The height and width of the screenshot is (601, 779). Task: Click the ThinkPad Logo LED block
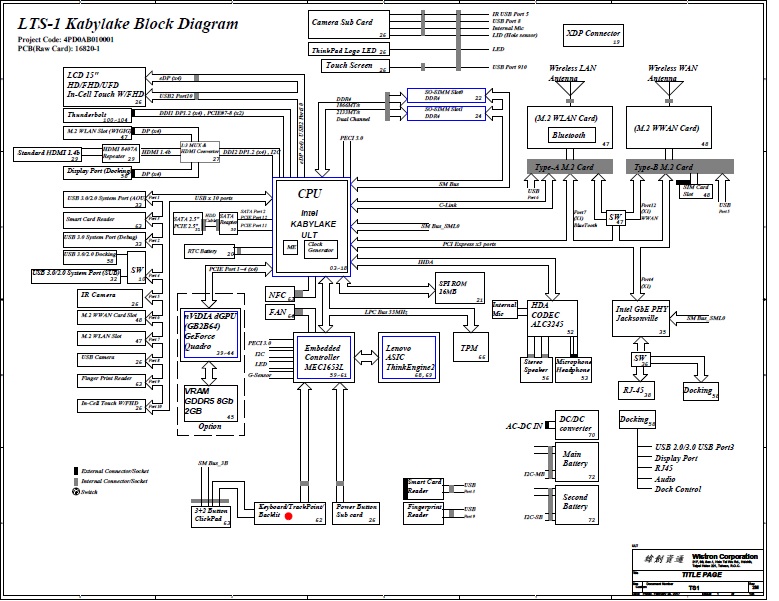point(349,50)
